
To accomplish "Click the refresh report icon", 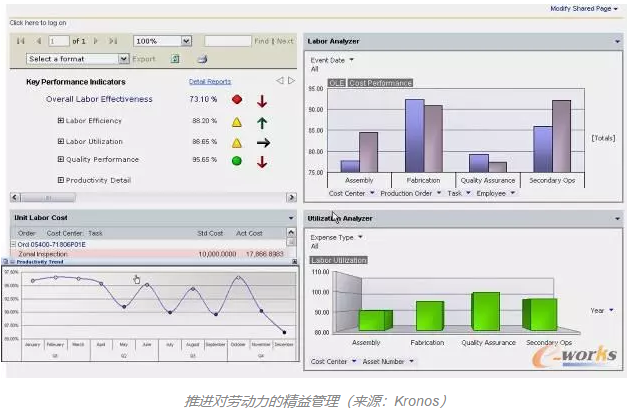I will 175,59.
